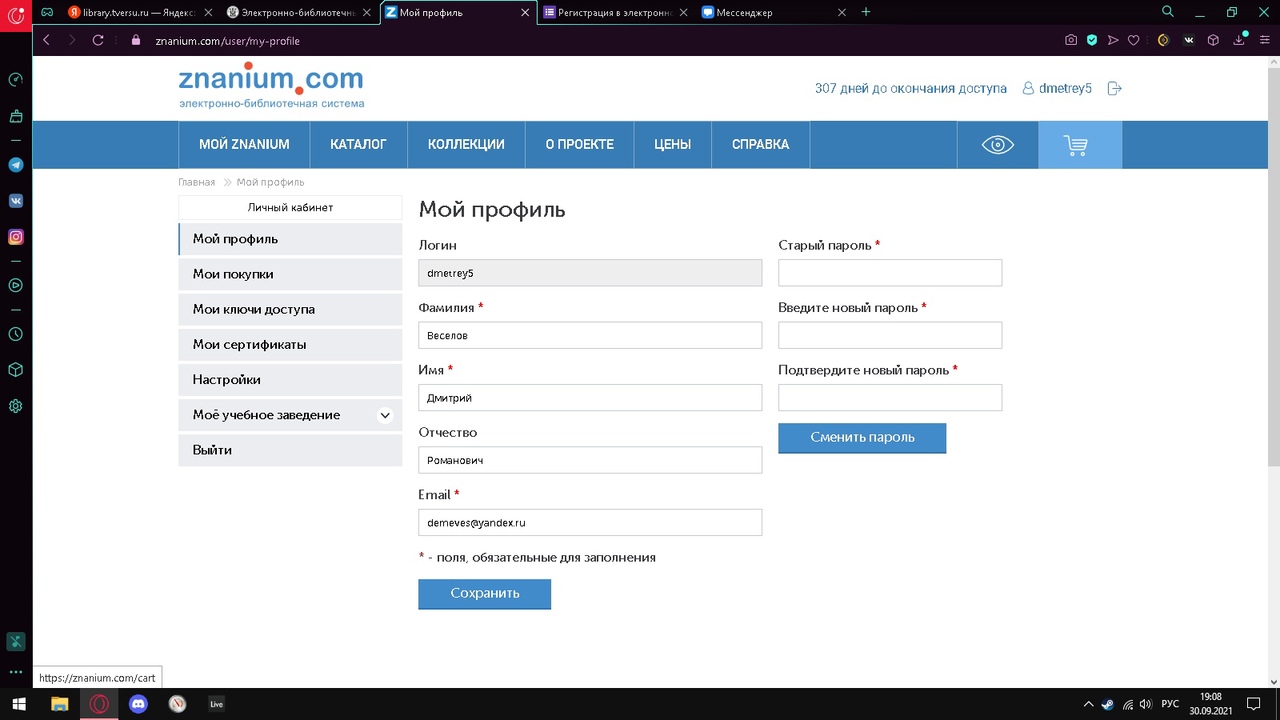Image resolution: width=1280 pixels, height=720 pixels.
Task: Open the СПРАВКА menu item
Action: pos(760,144)
